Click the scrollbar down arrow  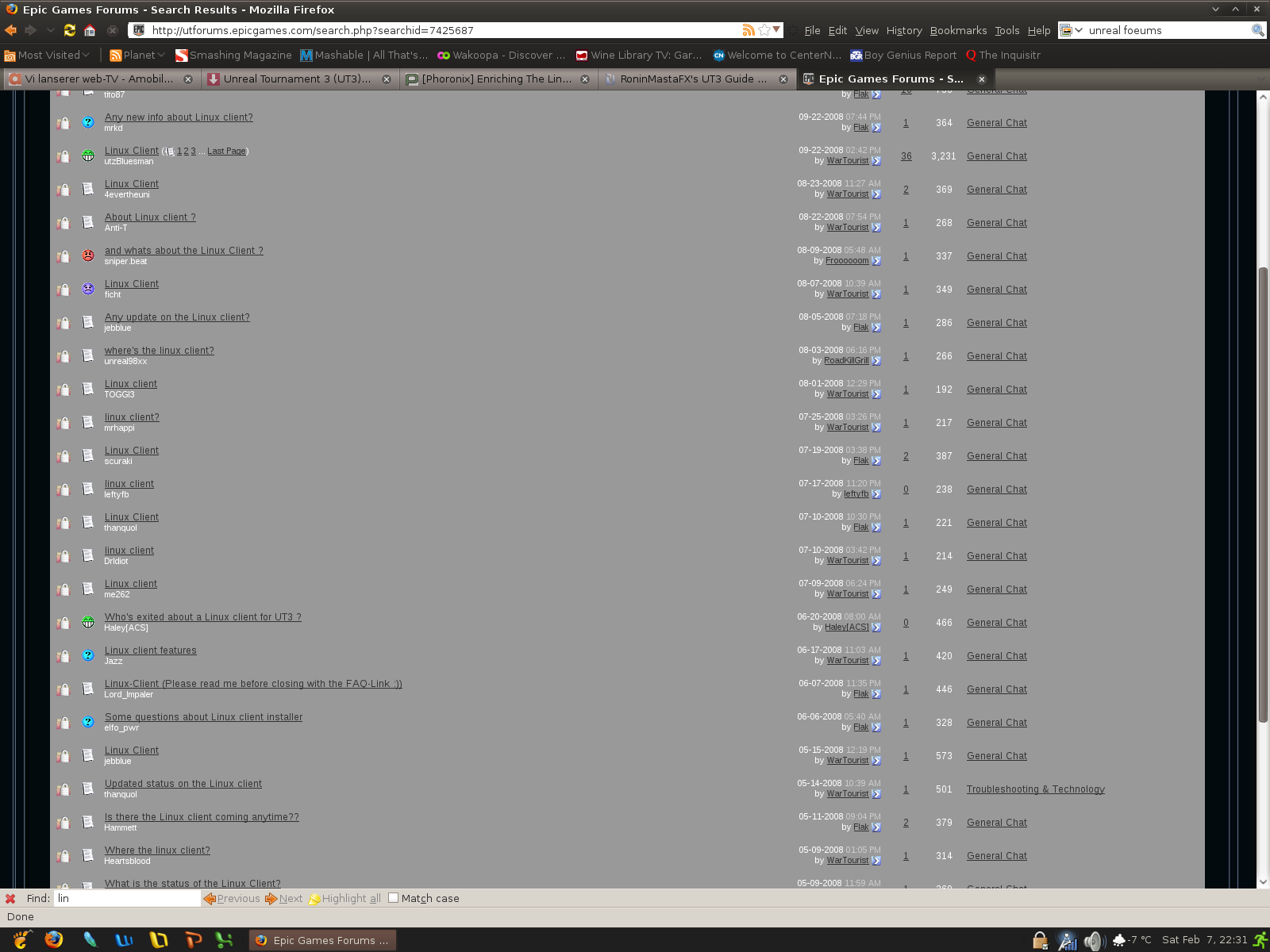(x=1263, y=881)
